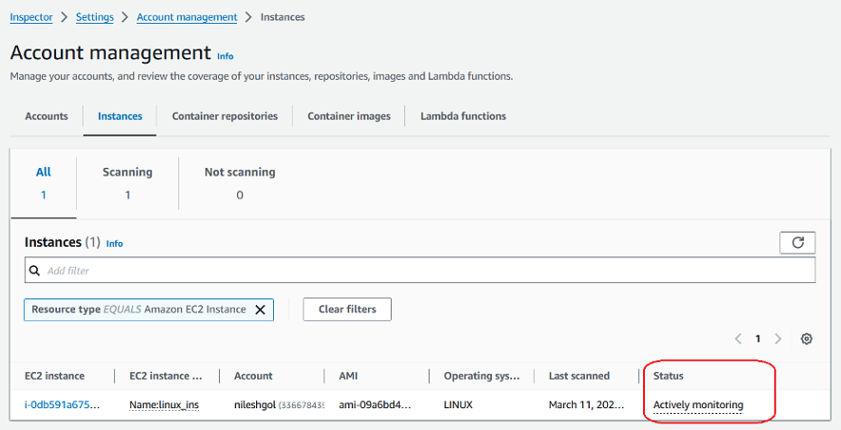Go to previous page chevron
Image resolution: width=841 pixels, height=430 pixels.
(738, 339)
